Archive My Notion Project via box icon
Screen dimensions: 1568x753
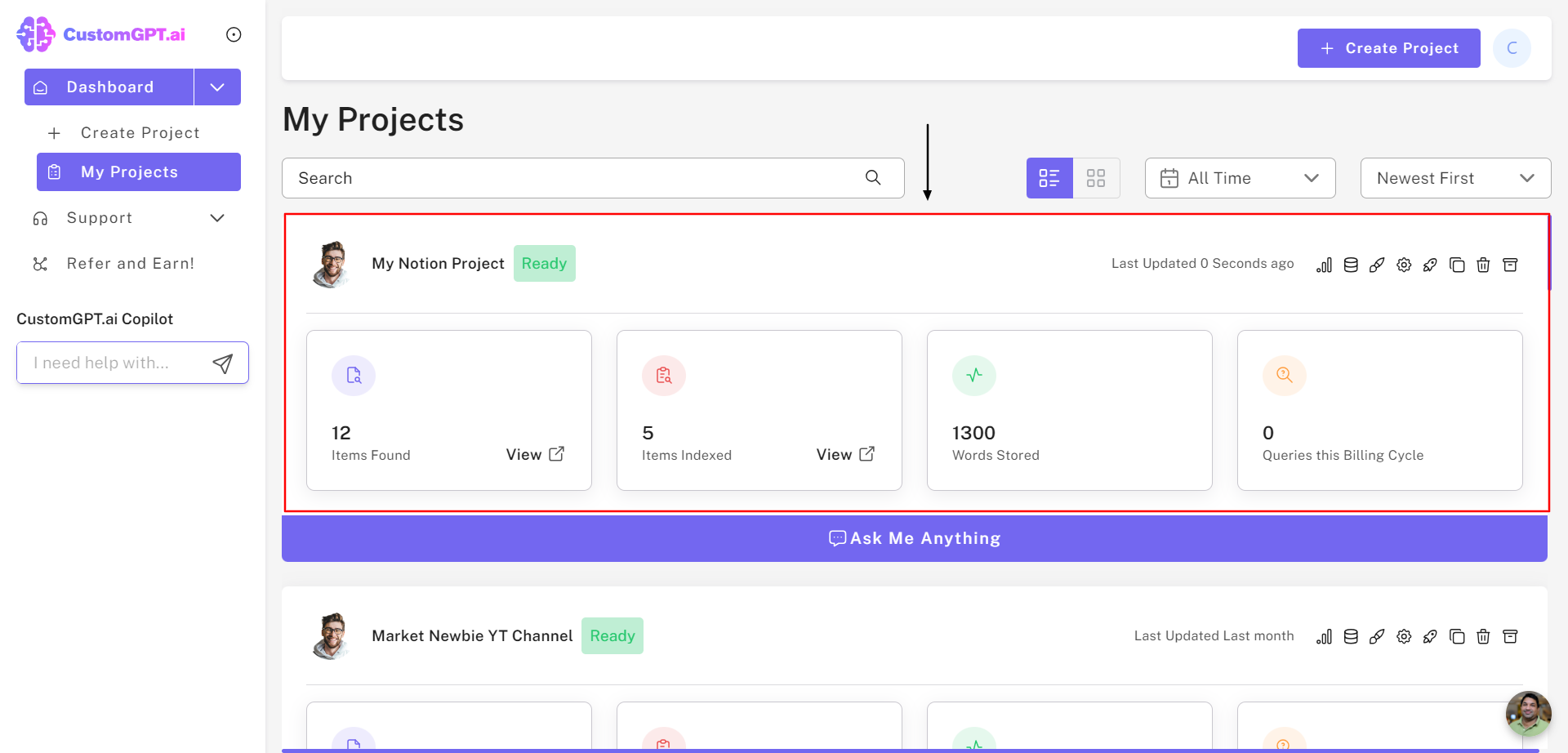pyautogui.click(x=1510, y=265)
